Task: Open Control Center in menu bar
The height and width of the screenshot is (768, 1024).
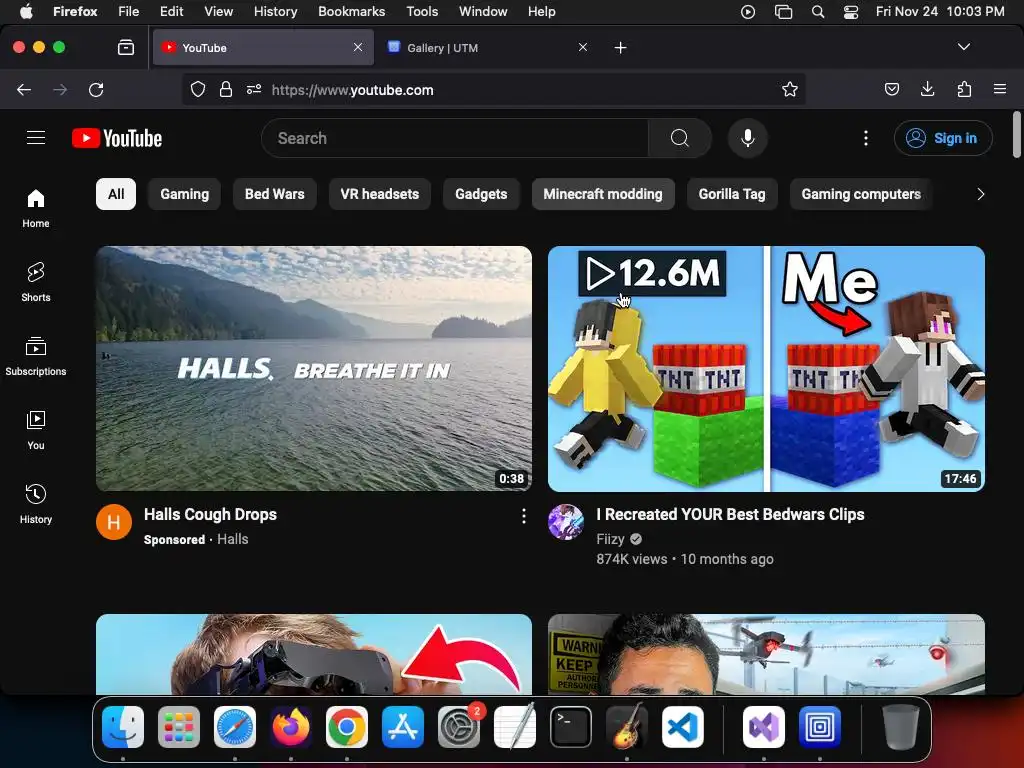Action: (x=851, y=11)
